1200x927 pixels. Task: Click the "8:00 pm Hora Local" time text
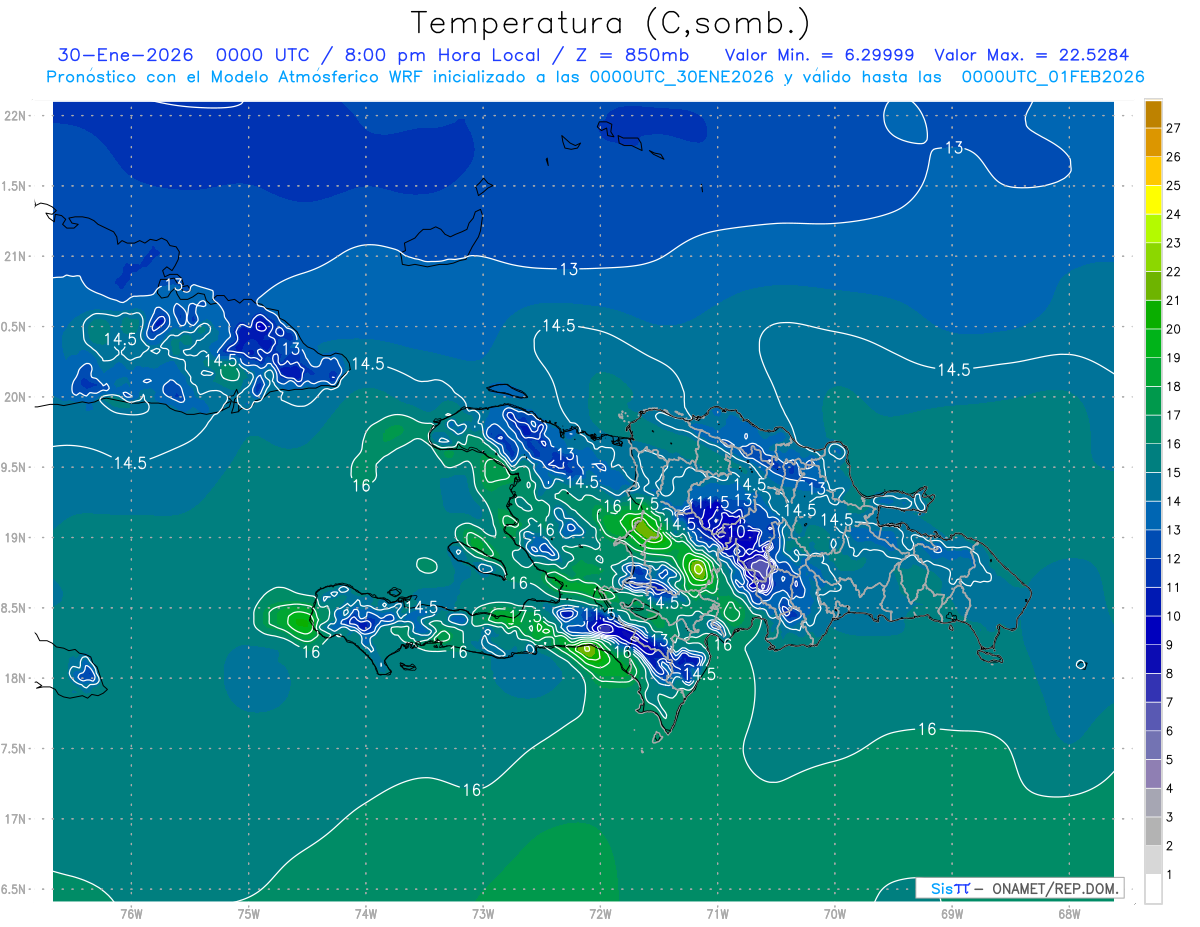pos(443,55)
